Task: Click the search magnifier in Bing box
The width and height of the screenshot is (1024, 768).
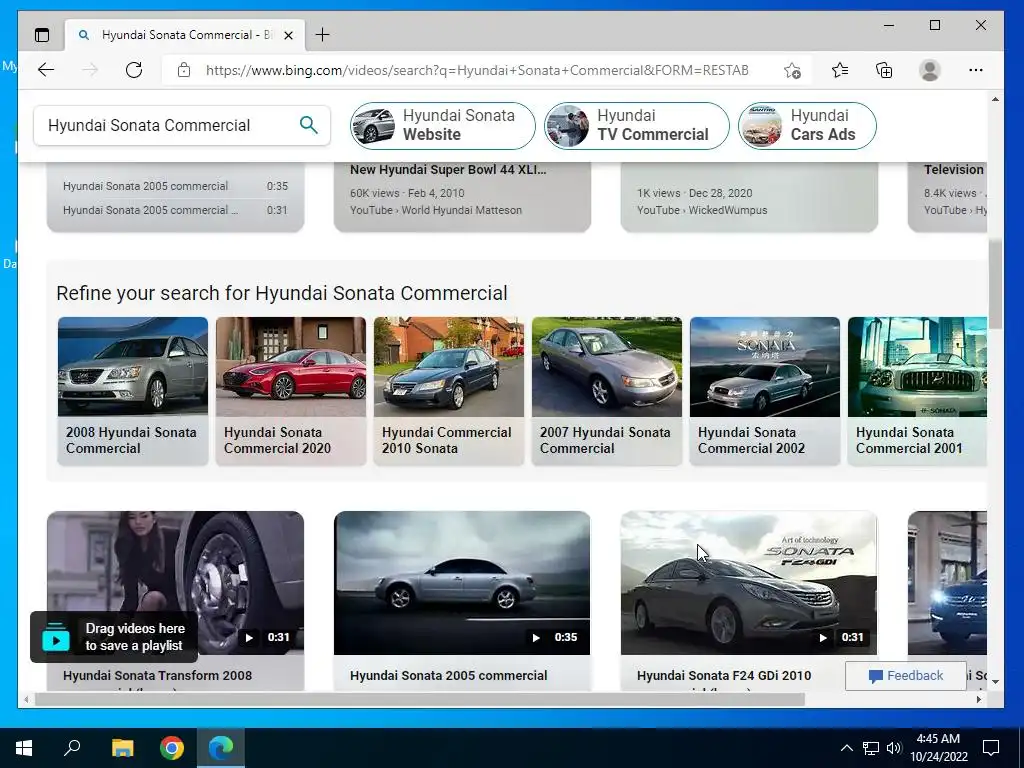Action: [308, 125]
